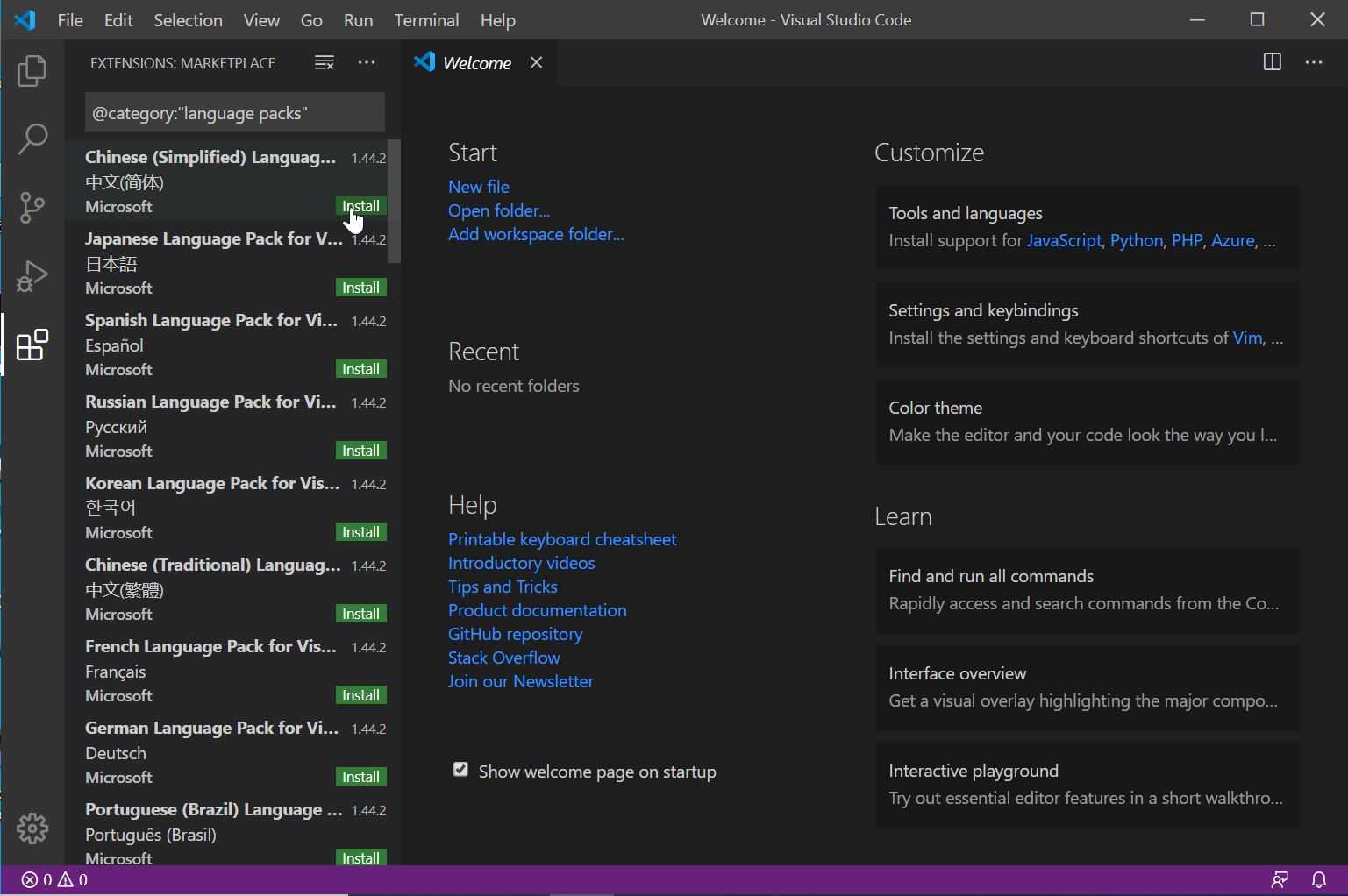This screenshot has width=1348, height=896.
Task: Click JavaScript link under Tools and languages
Action: tap(1064, 240)
